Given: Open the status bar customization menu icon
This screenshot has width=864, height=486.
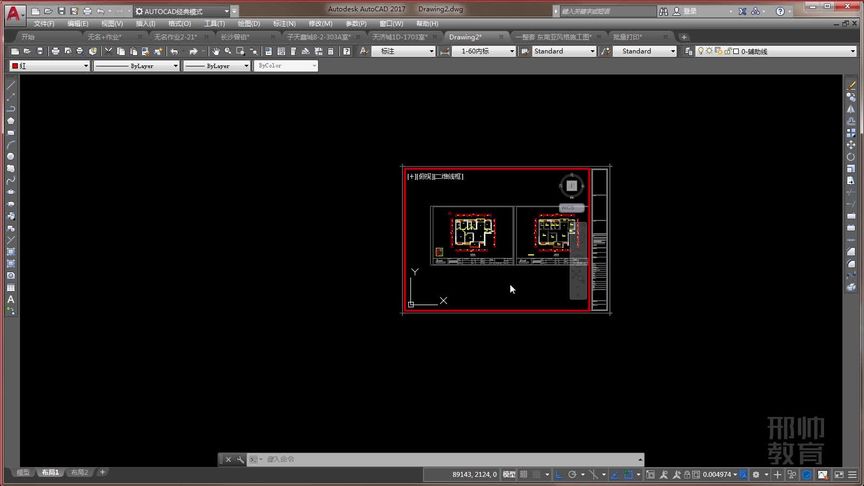Looking at the screenshot, I should 852,474.
